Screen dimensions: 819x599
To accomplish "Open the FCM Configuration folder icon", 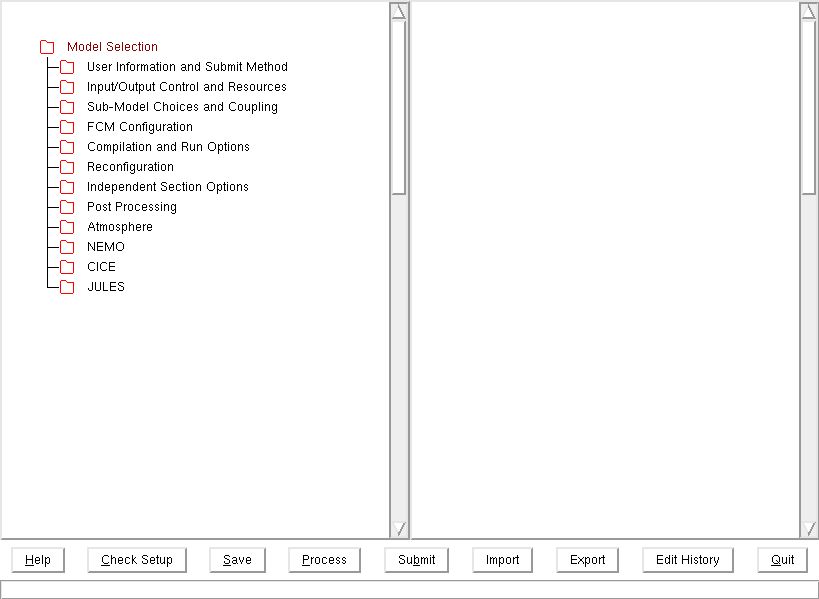I will (x=67, y=127).
